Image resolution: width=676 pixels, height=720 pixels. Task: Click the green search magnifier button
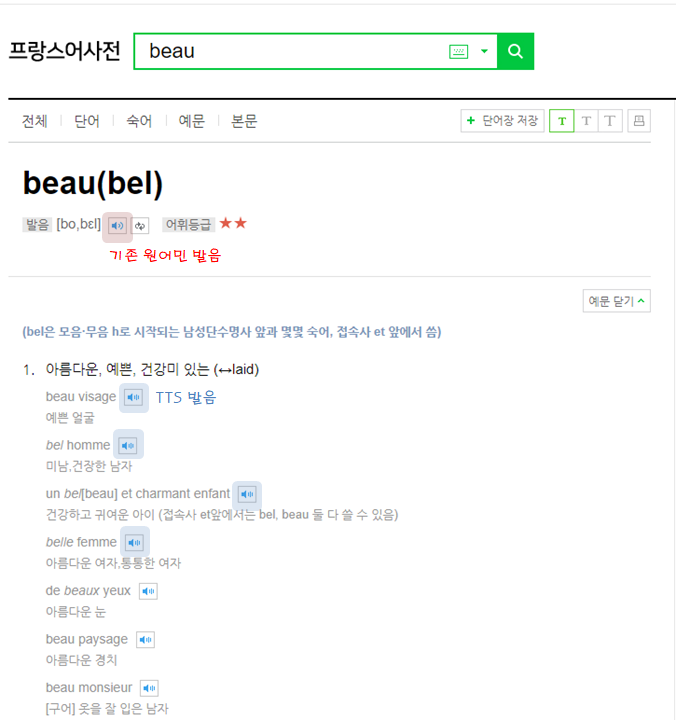(515, 51)
